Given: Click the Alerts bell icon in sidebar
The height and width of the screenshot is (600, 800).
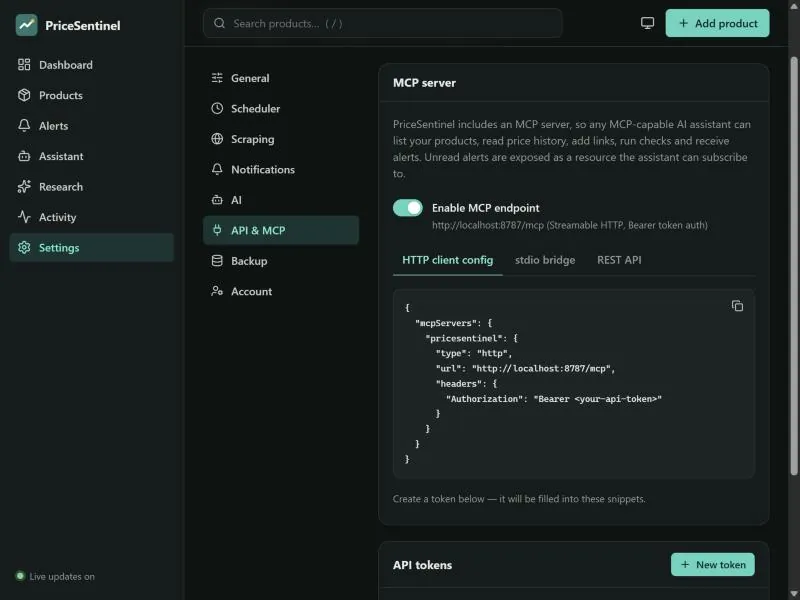Looking at the screenshot, I should [x=24, y=126].
